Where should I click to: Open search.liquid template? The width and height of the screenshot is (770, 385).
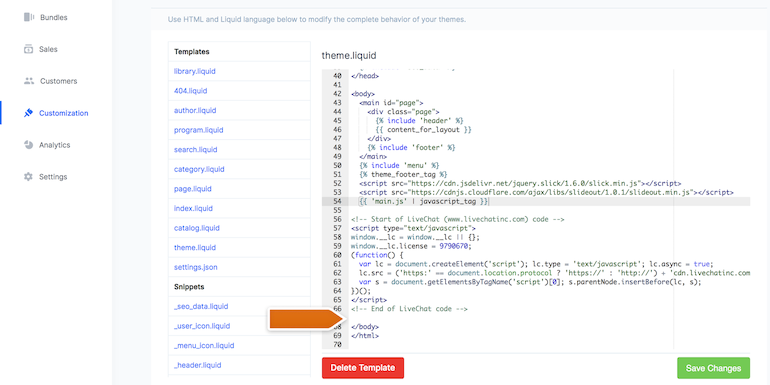(x=195, y=150)
